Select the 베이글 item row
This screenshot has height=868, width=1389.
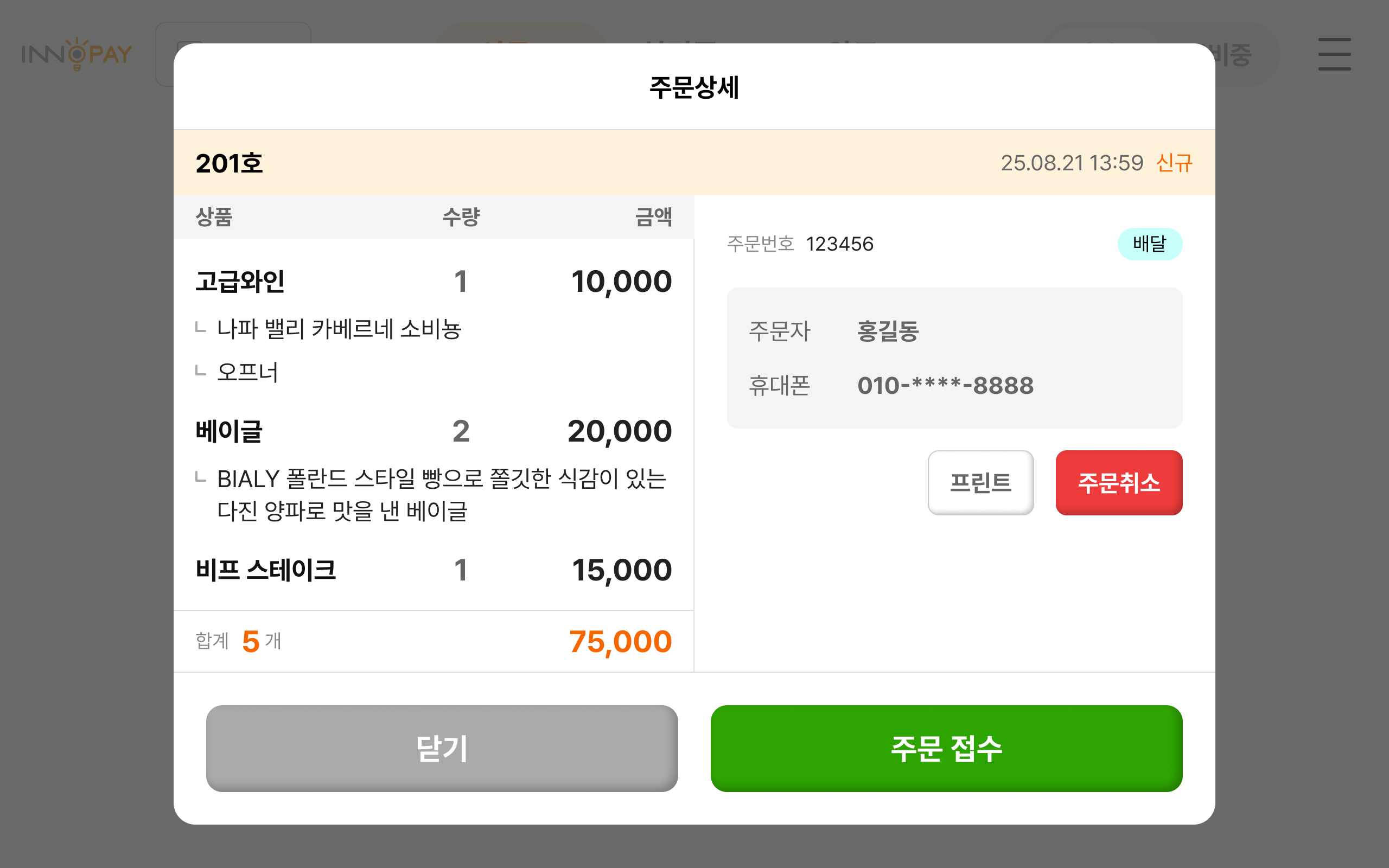click(x=229, y=431)
